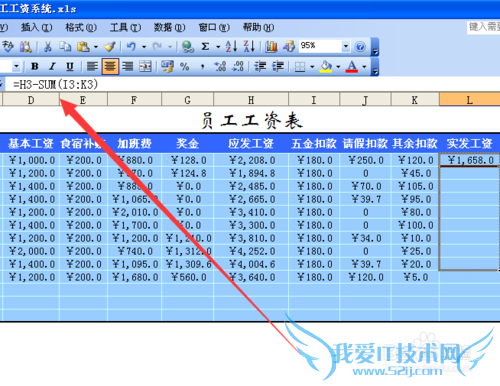Open the 格式 menu
Image resolution: width=500 pixels, height=386 pixels.
click(81, 27)
